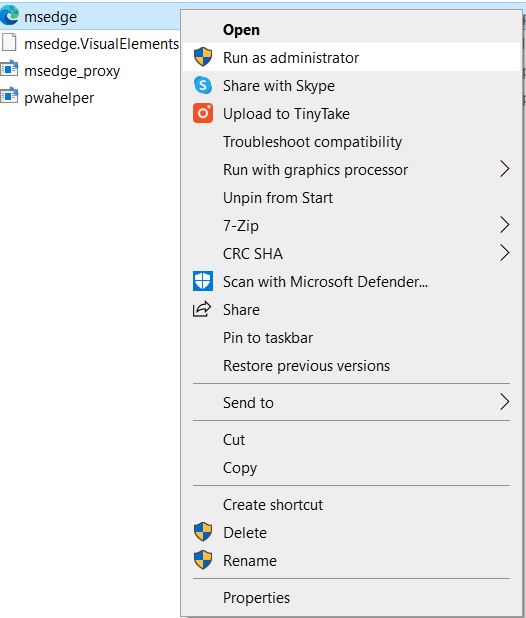Expand the CRC SHA submenu arrow
The image size is (526, 618).
click(x=505, y=253)
